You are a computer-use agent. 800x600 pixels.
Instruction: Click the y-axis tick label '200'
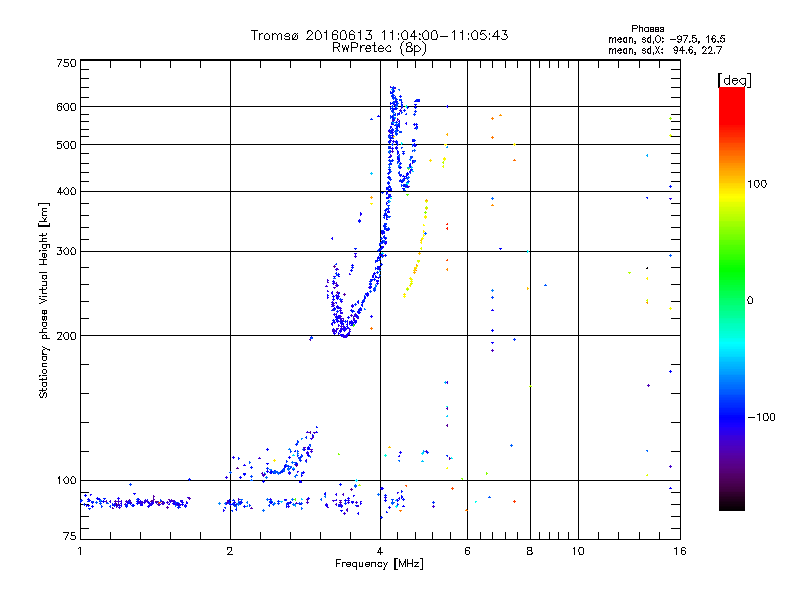(66, 336)
